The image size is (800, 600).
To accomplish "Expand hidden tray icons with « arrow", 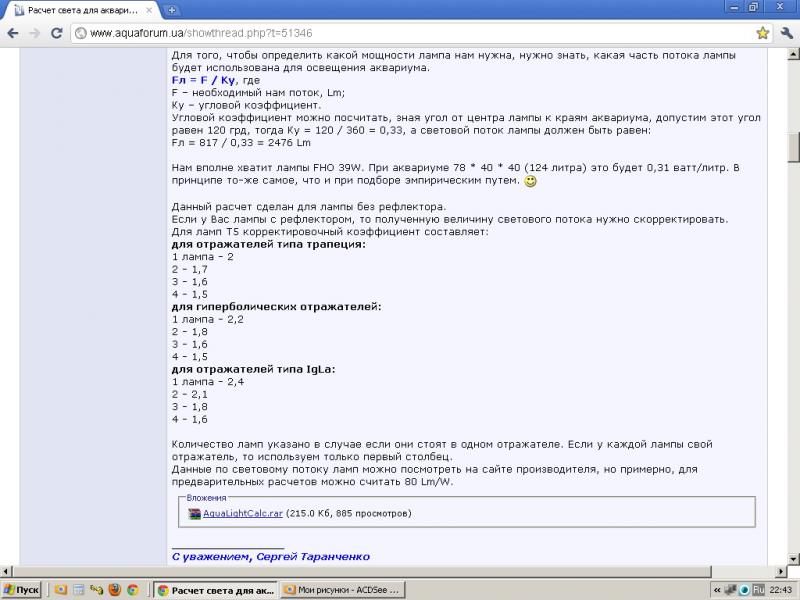I will coord(717,590).
